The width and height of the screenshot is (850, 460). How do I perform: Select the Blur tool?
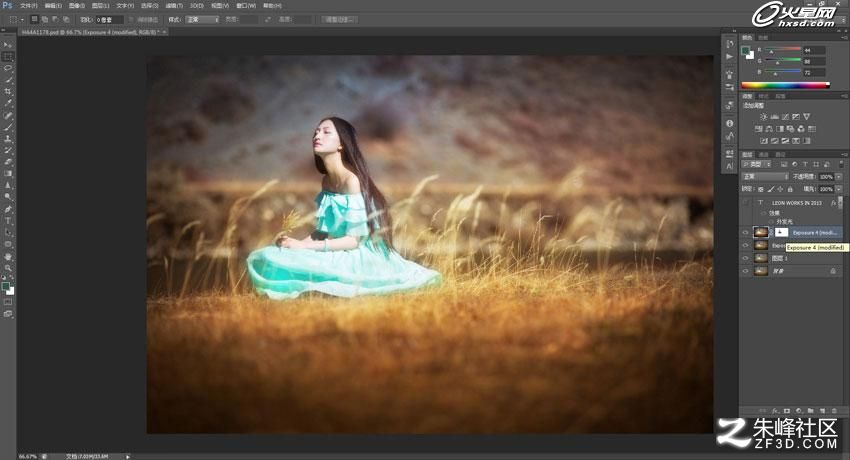[x=8, y=184]
